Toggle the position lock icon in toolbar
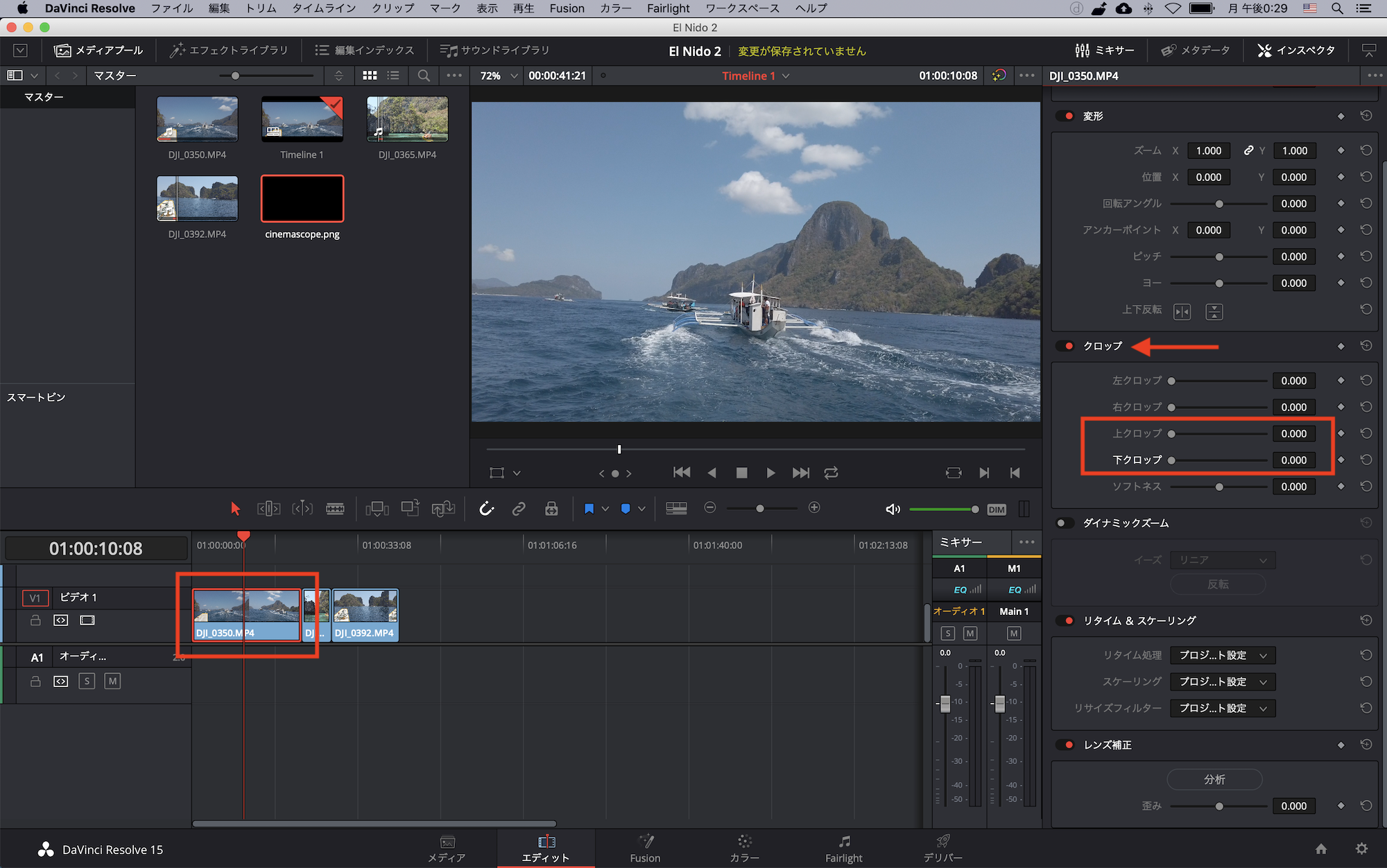This screenshot has width=1387, height=868. point(551,509)
